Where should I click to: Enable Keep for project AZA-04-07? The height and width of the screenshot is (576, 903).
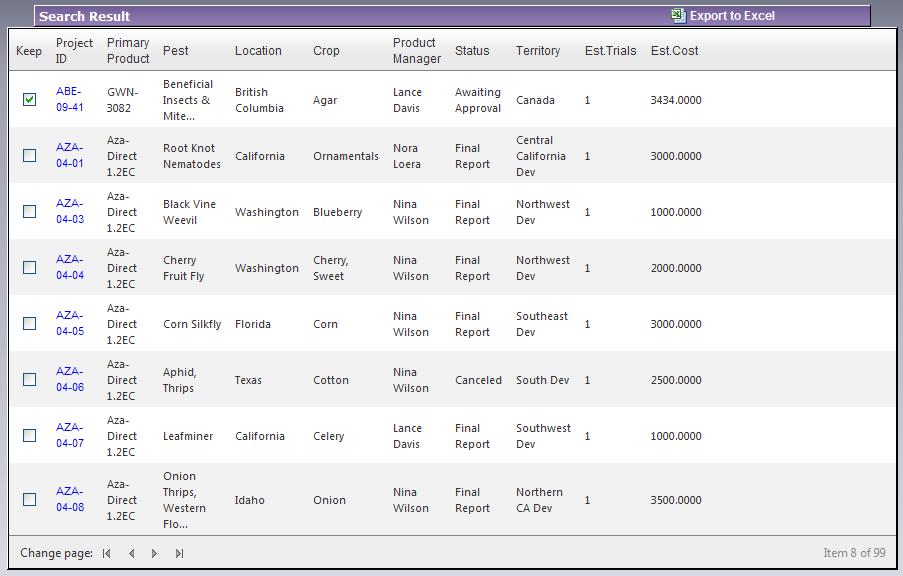click(29, 435)
